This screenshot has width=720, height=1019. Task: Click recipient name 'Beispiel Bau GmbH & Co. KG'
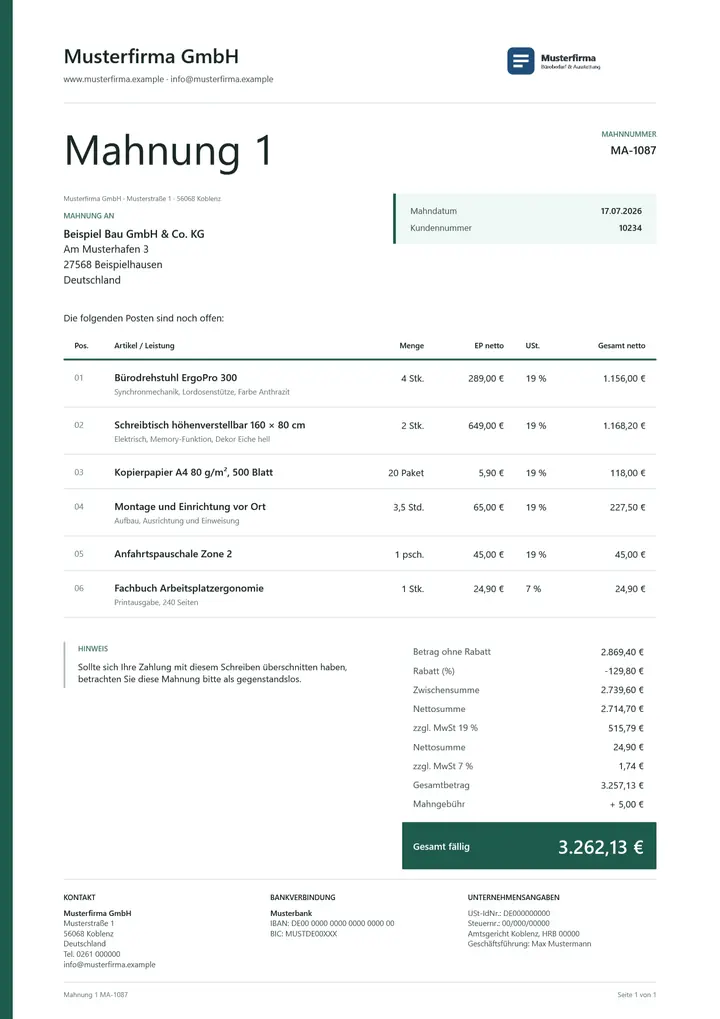pyautogui.click(x=134, y=234)
